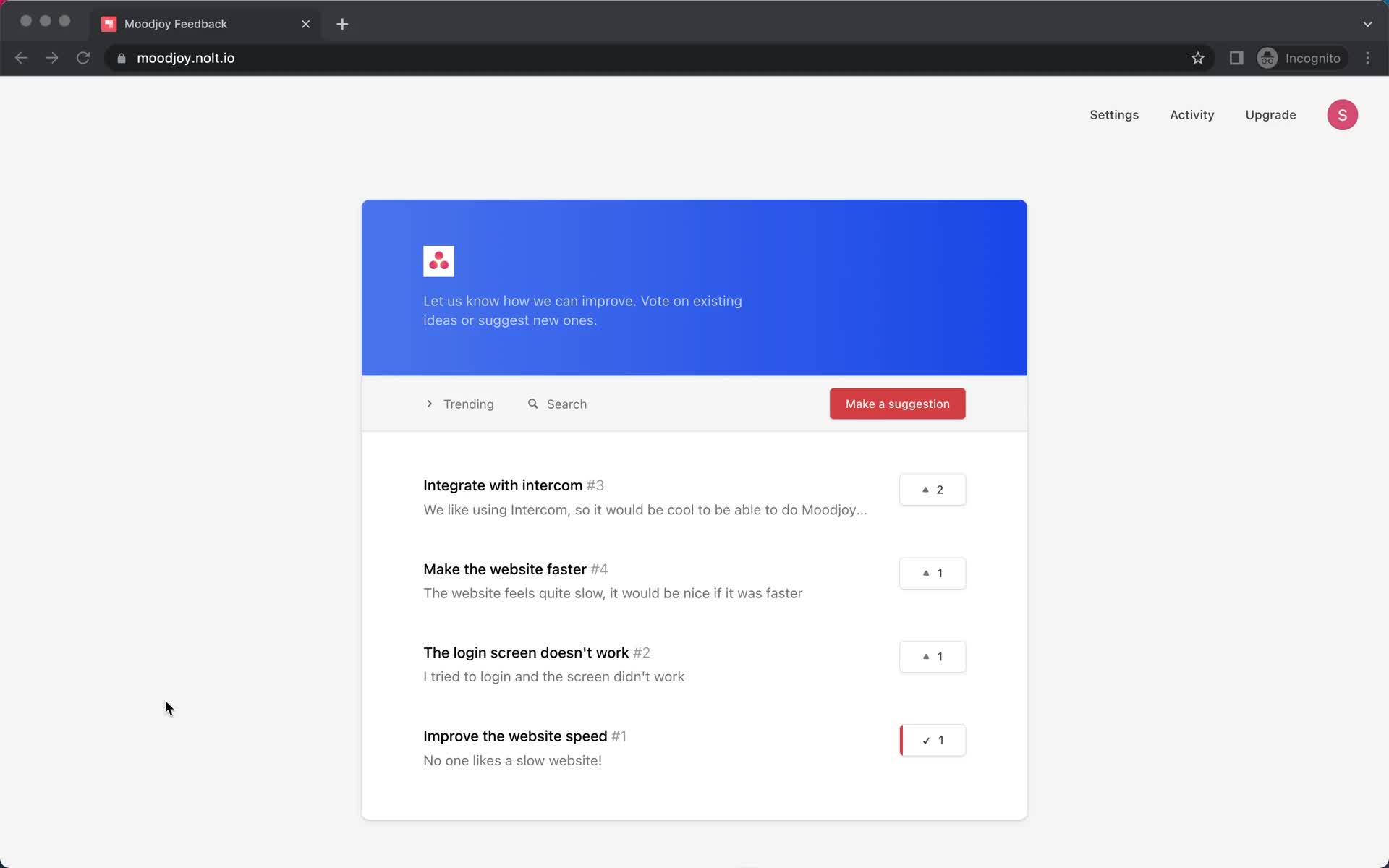Toggle vote on Improve the website speed #1
1389x868 pixels.
932,739
